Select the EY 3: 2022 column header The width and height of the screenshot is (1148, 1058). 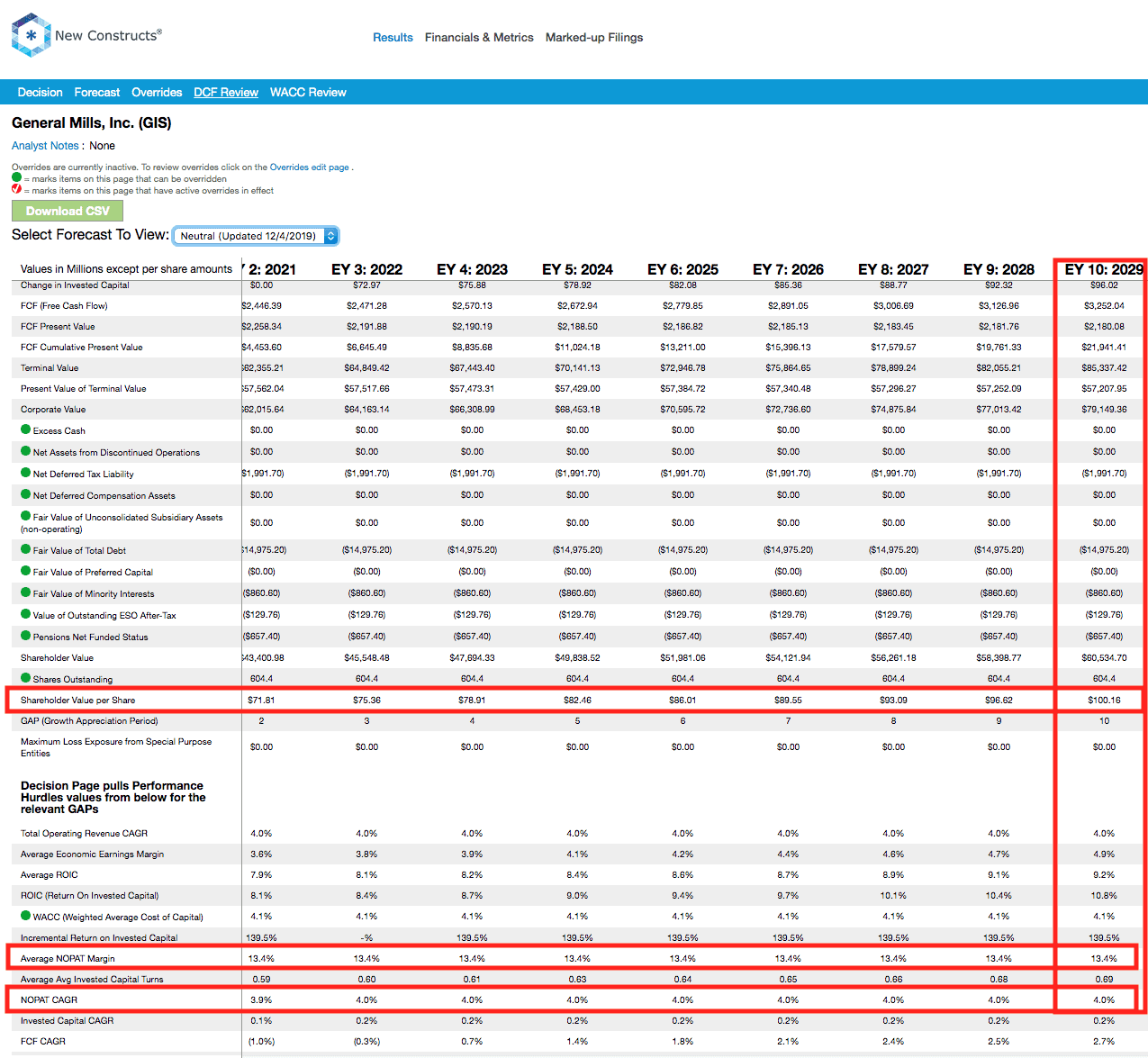click(366, 269)
